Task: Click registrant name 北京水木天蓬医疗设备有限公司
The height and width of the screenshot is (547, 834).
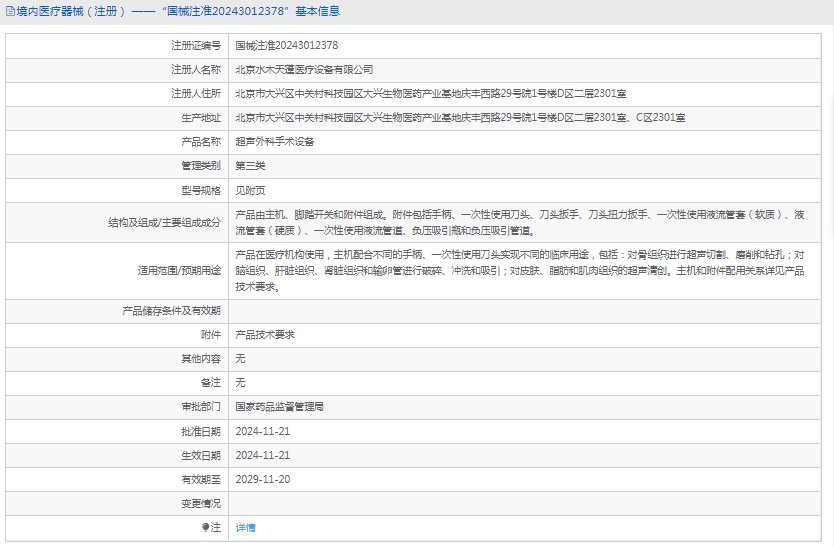Action: click(x=304, y=69)
